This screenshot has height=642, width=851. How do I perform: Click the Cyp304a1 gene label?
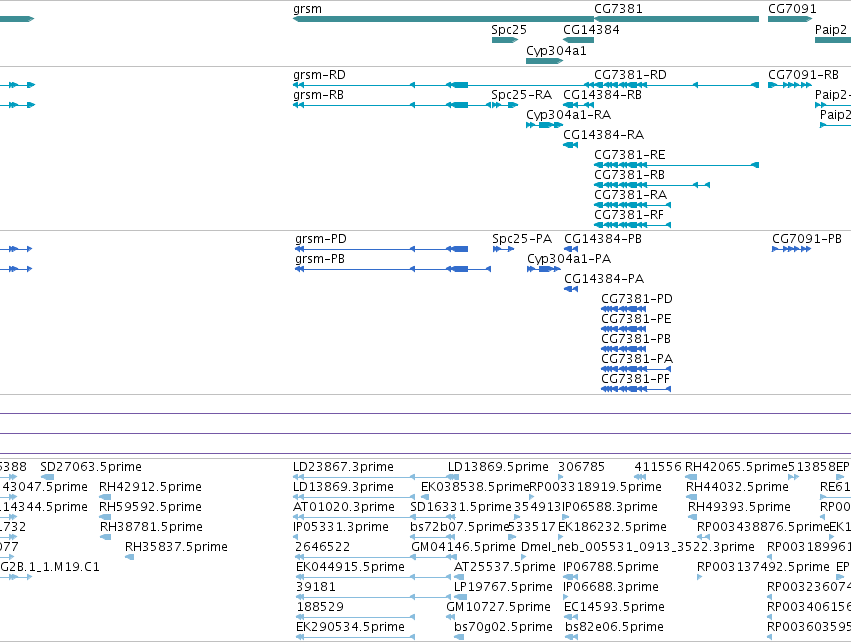tap(556, 51)
